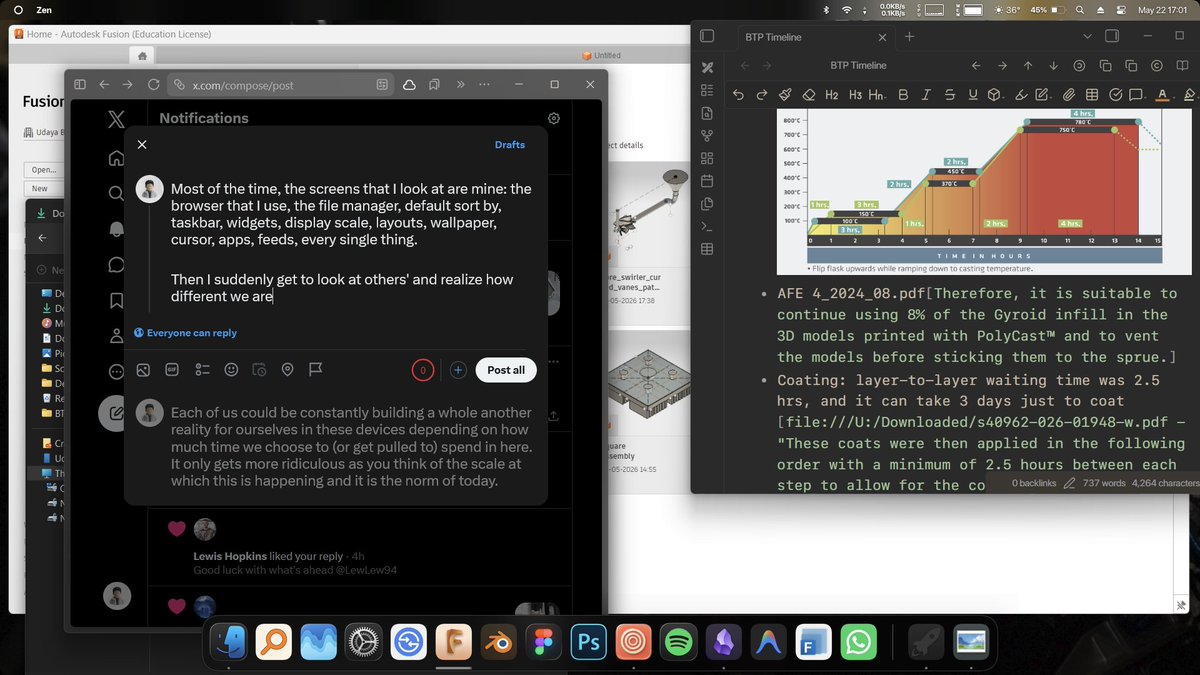
Task: Select format painter brush in notes toolbar
Action: [785, 95]
